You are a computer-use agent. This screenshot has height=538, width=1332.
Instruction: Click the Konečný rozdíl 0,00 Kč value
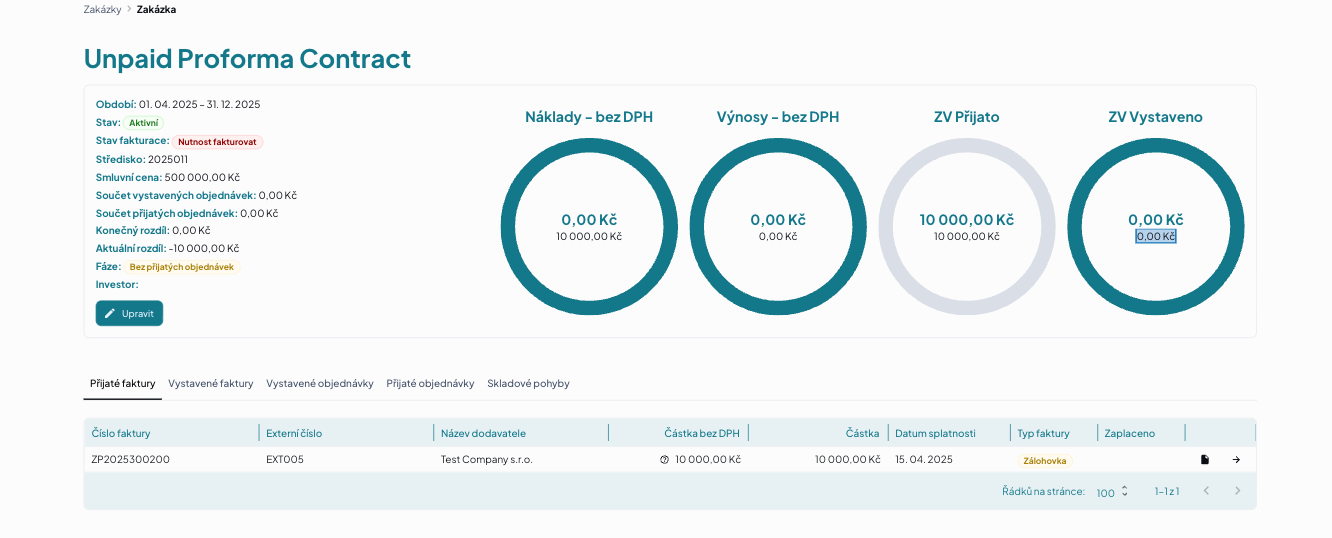point(191,230)
